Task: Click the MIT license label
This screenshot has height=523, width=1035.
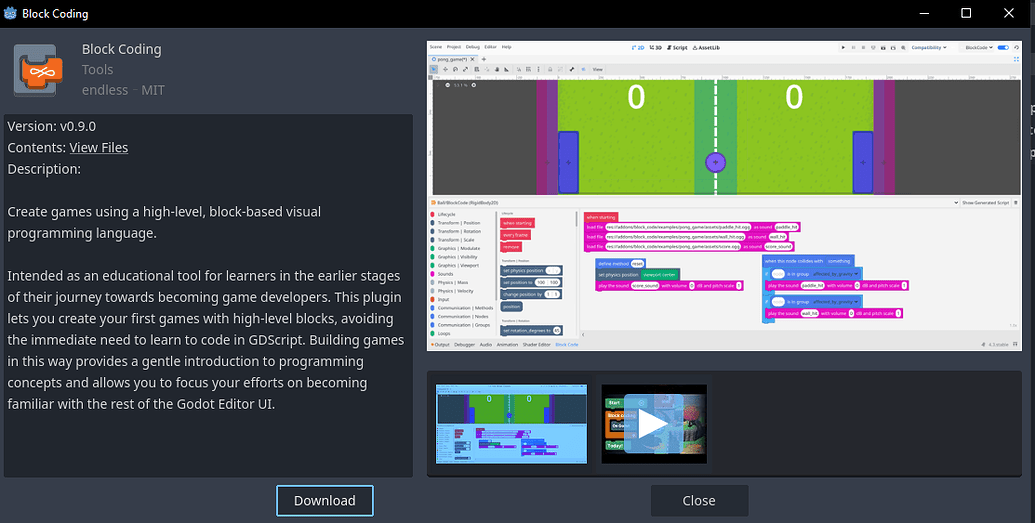Action: click(152, 90)
